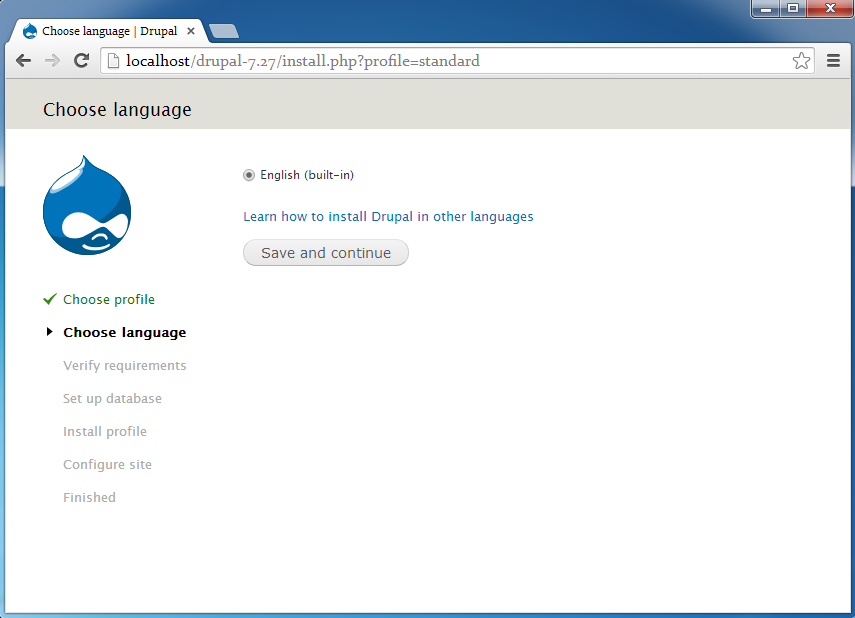The width and height of the screenshot is (855, 618).
Task: Click the Set up database step
Action: (112, 399)
